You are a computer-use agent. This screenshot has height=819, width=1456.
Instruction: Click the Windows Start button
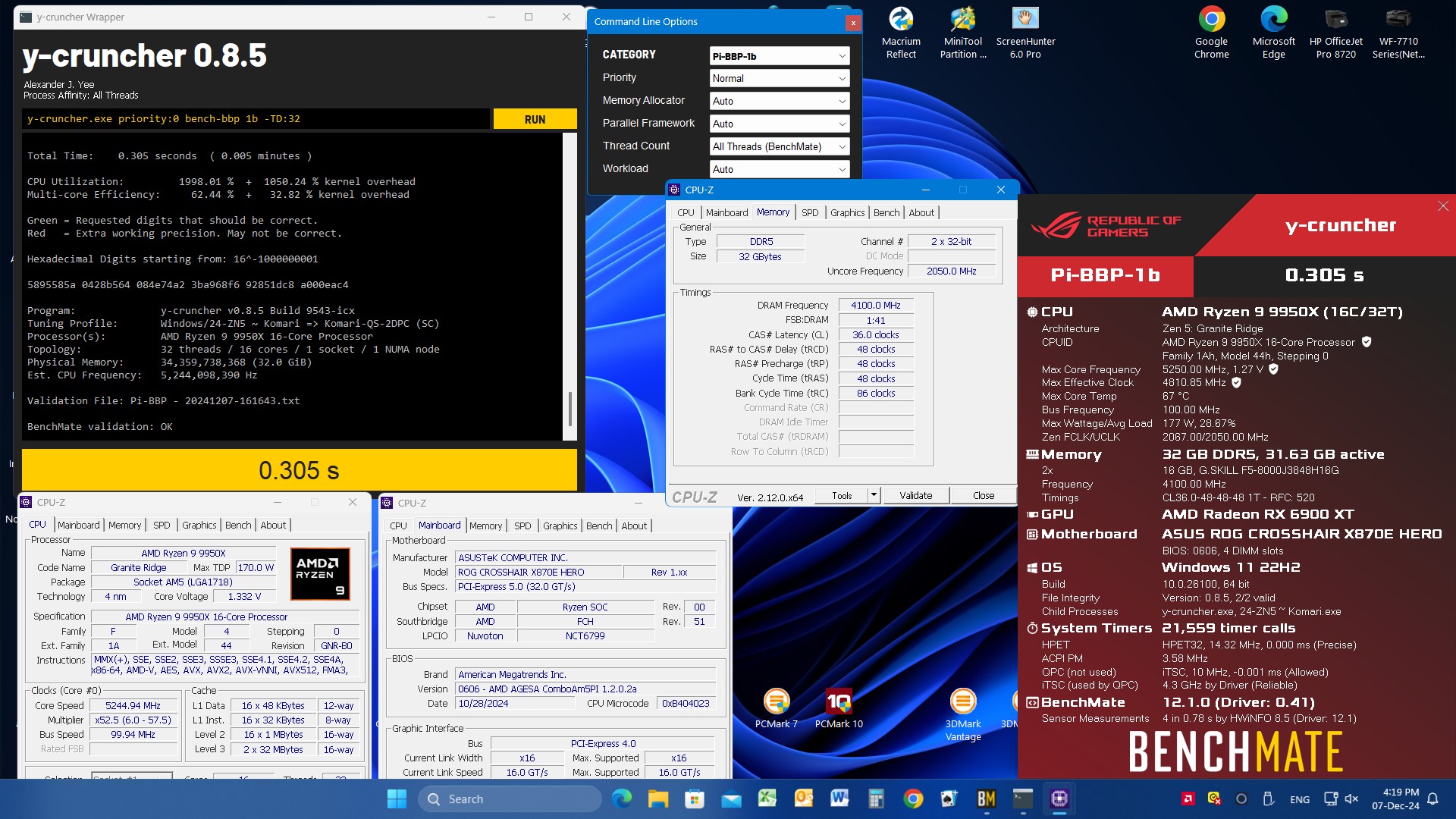point(397,799)
